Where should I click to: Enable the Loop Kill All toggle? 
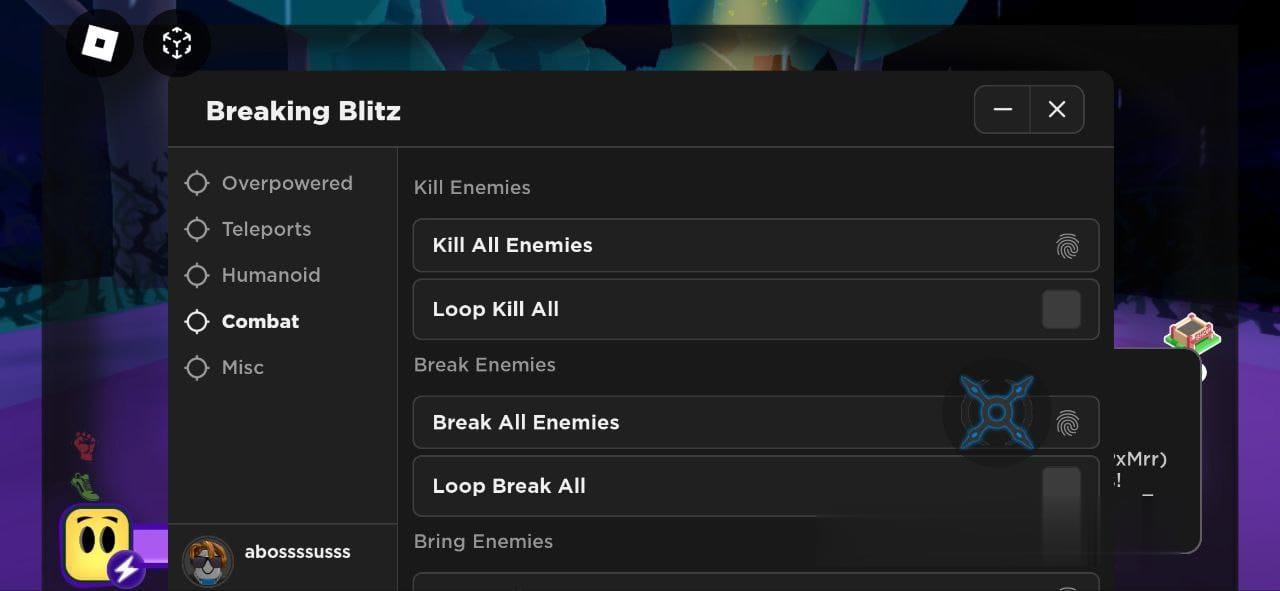pos(1061,310)
